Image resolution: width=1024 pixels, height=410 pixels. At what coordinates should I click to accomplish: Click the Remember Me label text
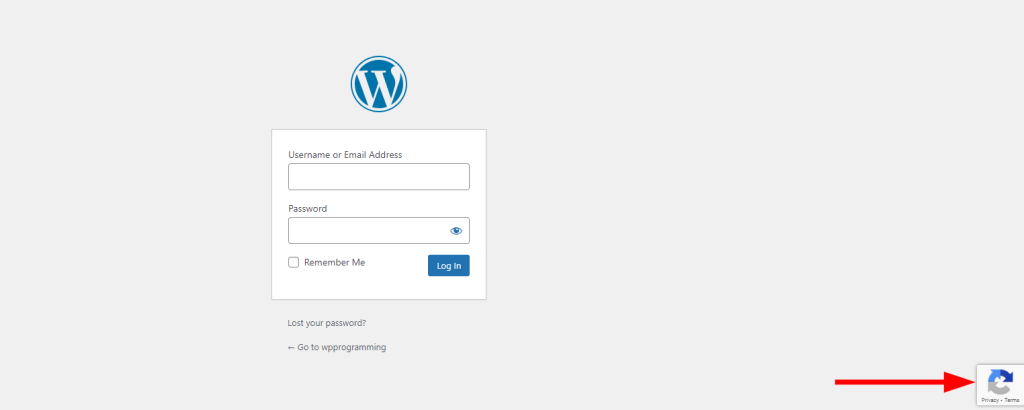coord(334,262)
